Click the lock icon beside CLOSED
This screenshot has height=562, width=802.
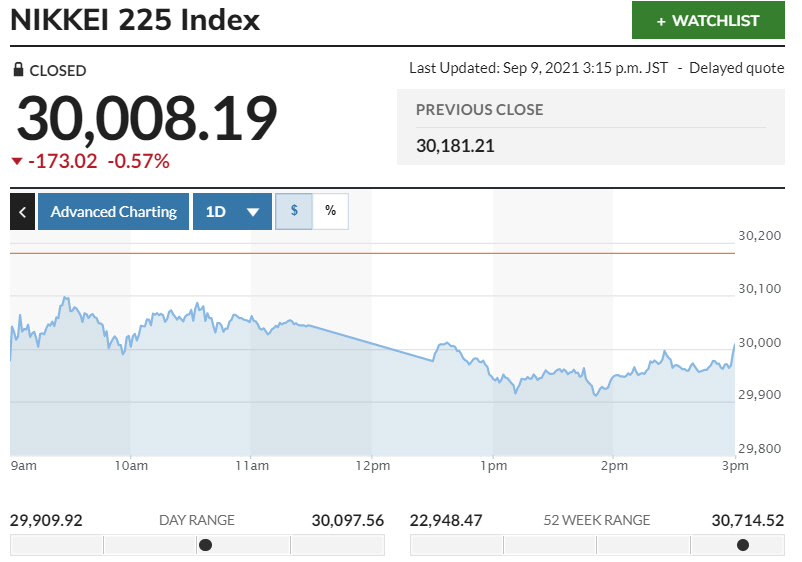click(18, 70)
